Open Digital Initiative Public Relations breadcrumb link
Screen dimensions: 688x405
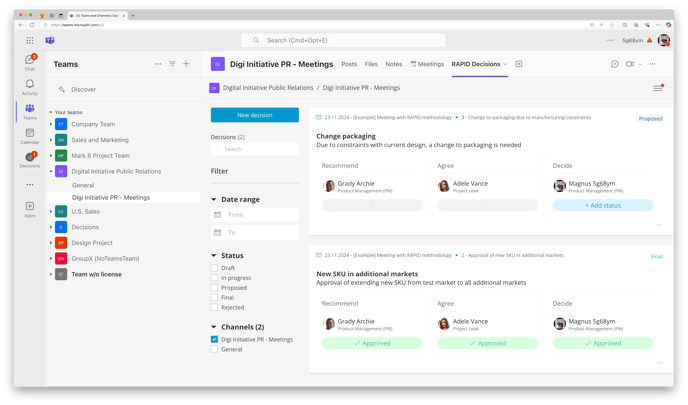click(x=268, y=88)
